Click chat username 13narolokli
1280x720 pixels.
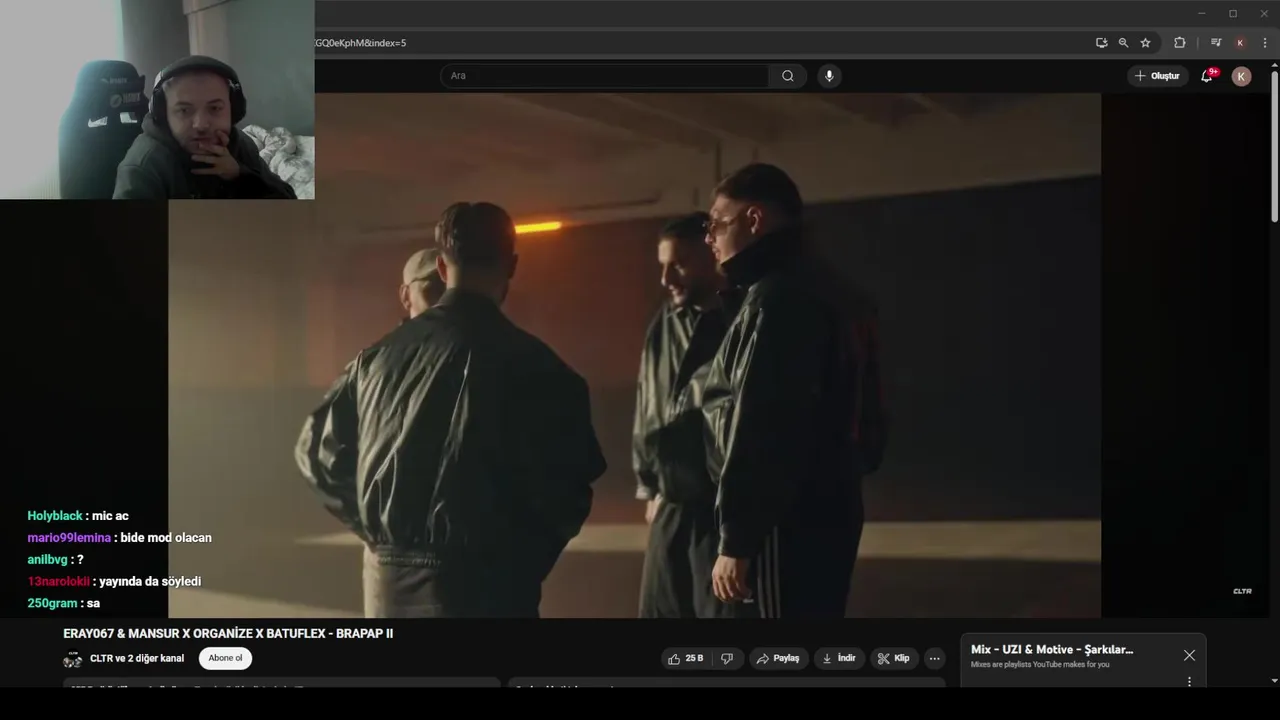[58, 582]
